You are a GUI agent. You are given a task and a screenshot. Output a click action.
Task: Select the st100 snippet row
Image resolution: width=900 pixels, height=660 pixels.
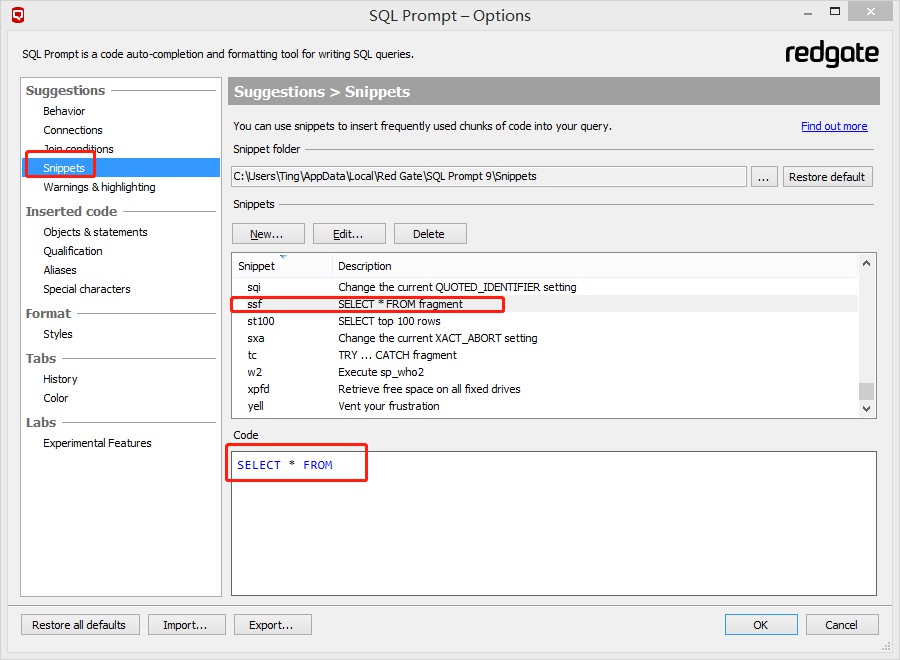261,321
